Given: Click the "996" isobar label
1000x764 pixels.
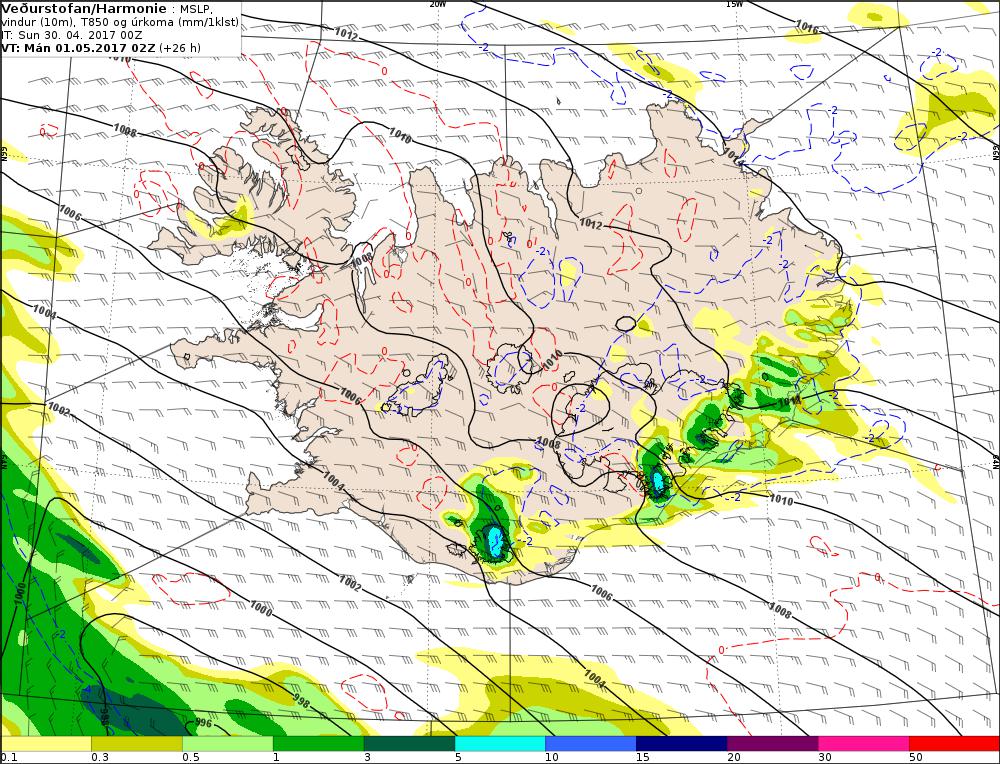Looking at the screenshot, I should click(x=203, y=723).
